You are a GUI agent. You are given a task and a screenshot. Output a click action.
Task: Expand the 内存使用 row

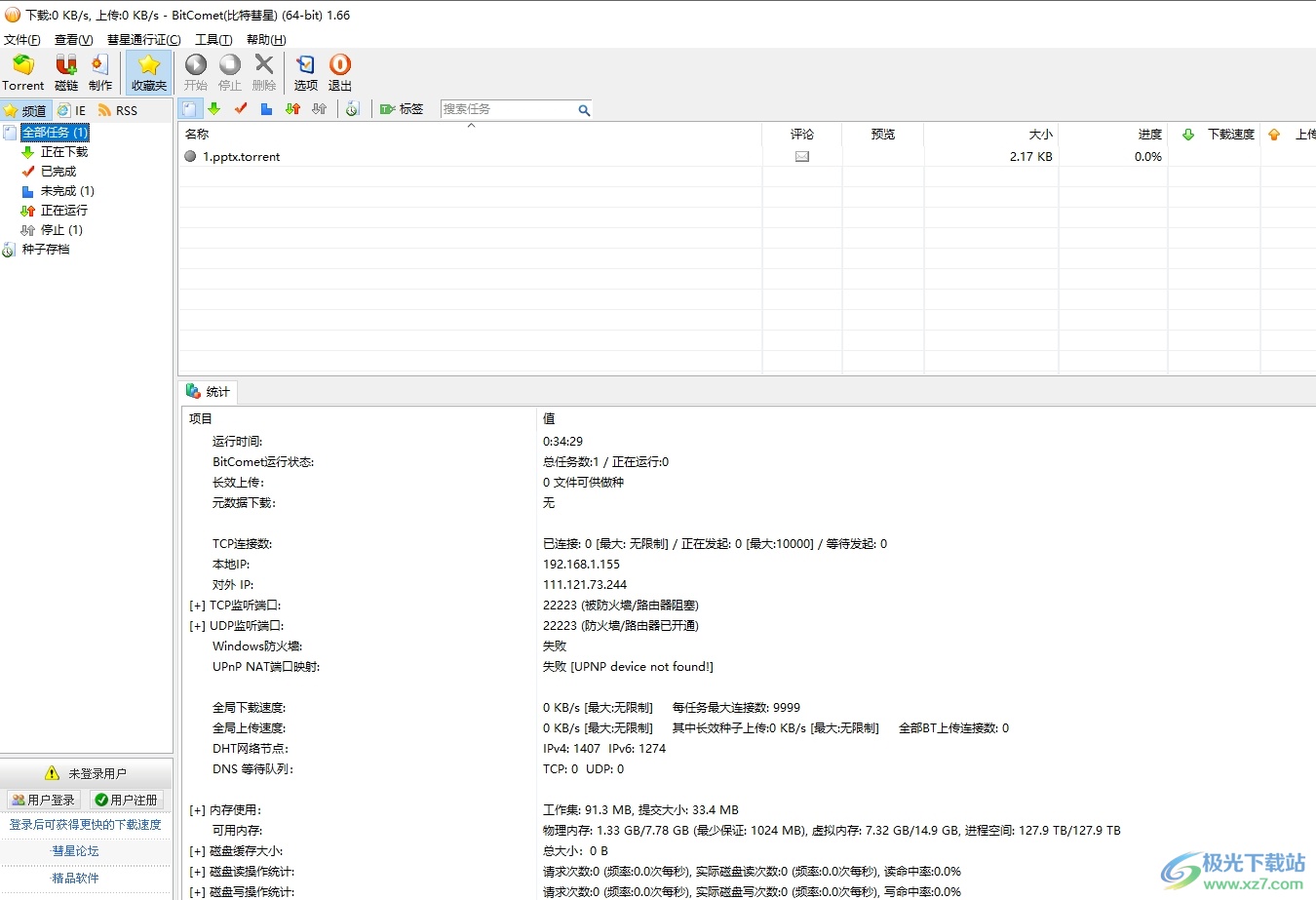tap(197, 810)
